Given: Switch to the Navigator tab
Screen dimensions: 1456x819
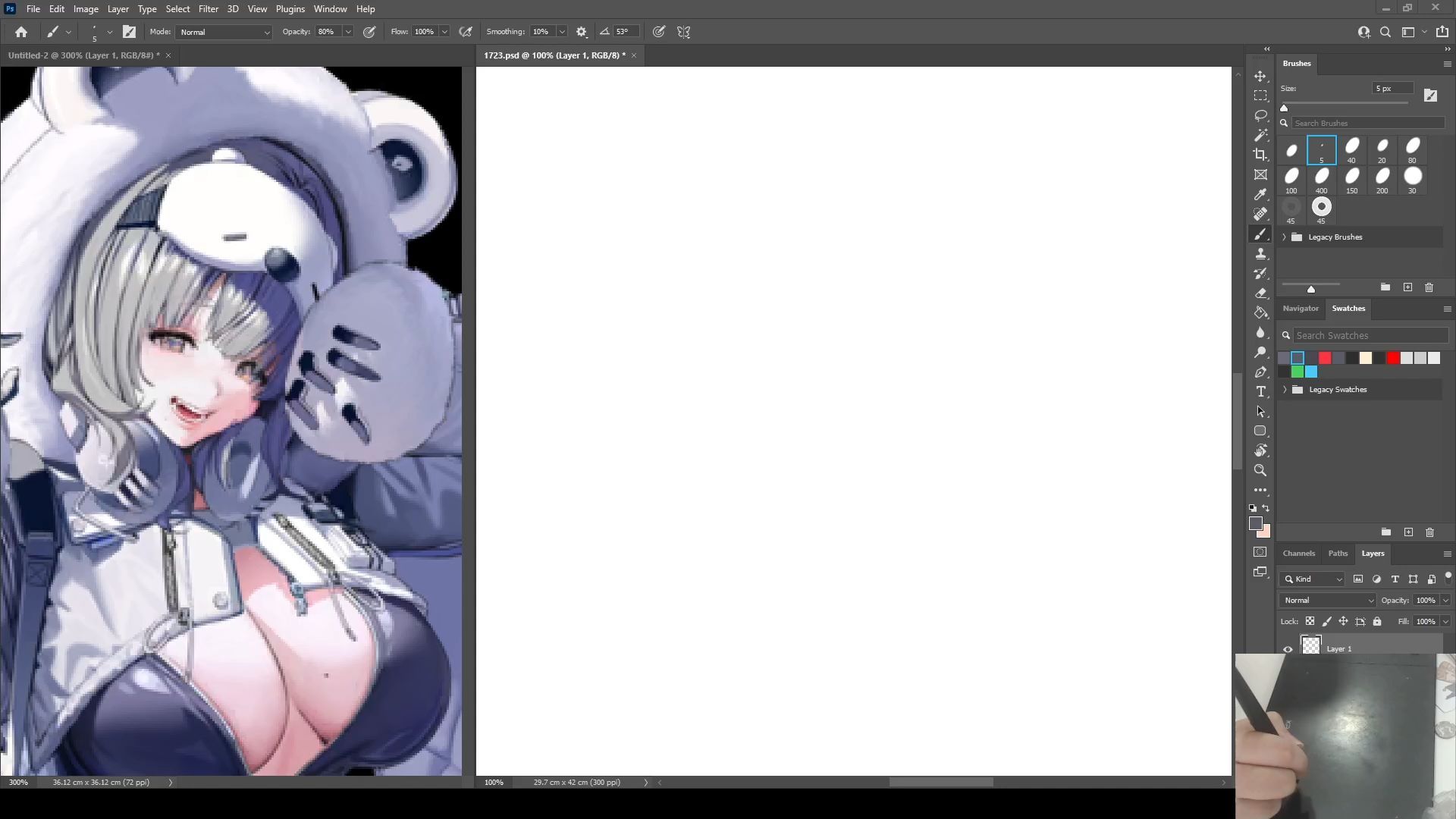Looking at the screenshot, I should tap(1301, 309).
